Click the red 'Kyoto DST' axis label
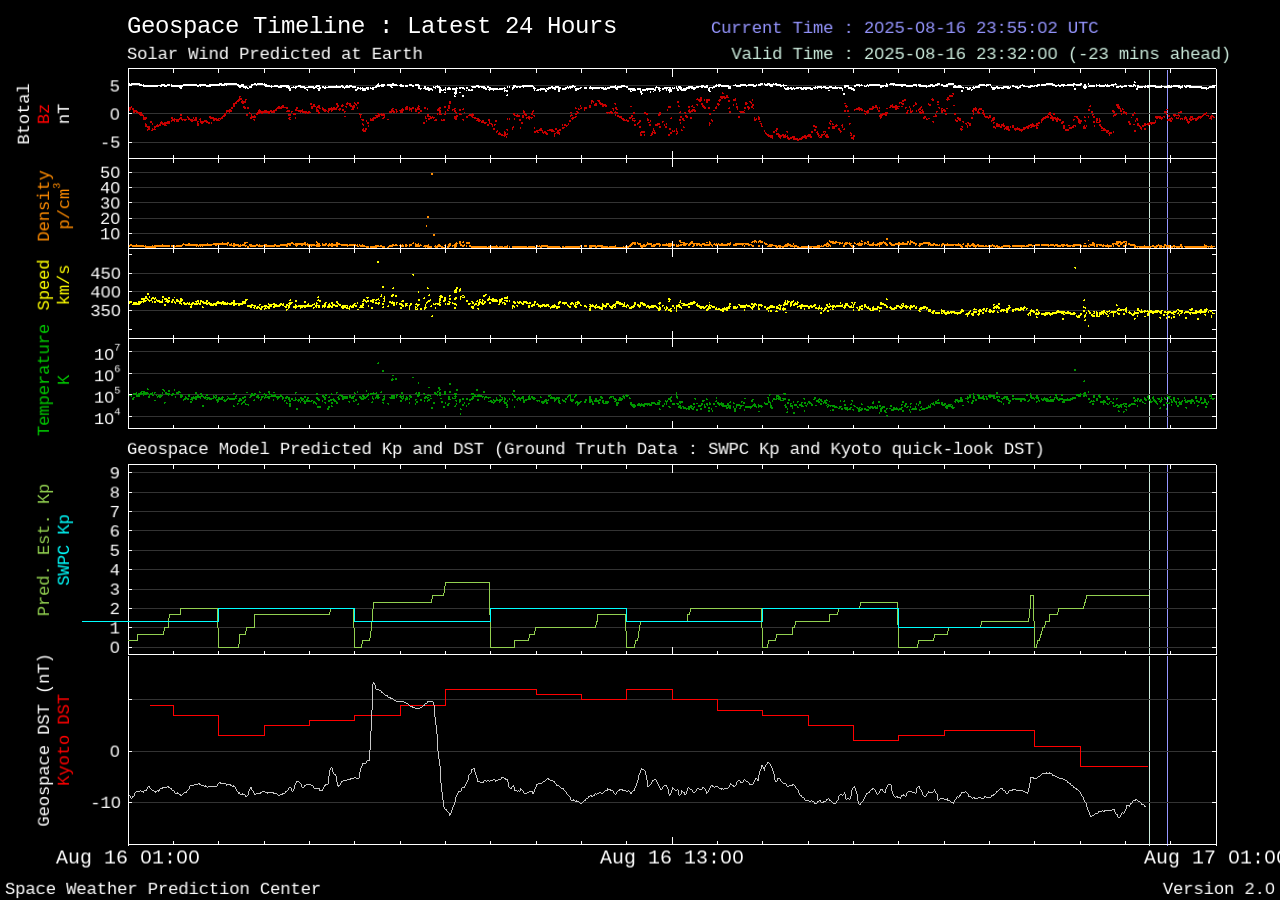Image resolution: width=1280 pixels, height=900 pixels. [64, 740]
